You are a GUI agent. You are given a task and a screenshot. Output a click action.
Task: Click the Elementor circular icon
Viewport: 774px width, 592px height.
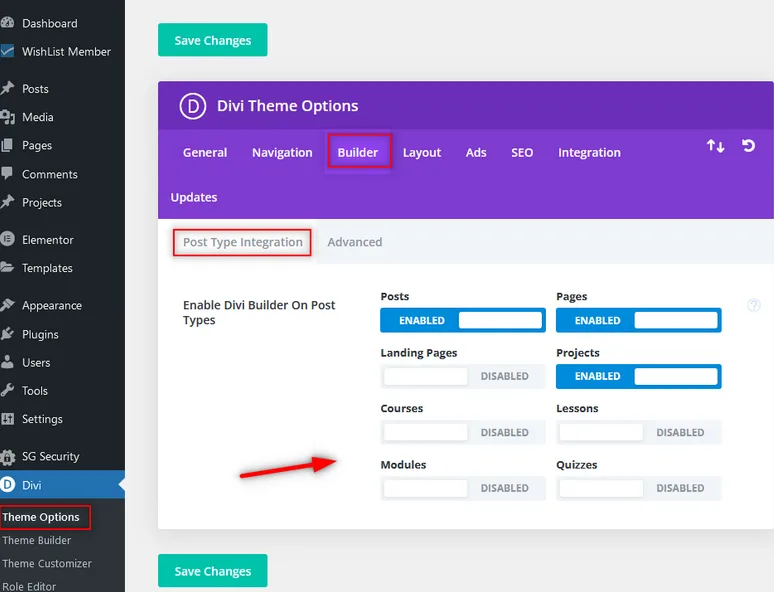(x=7, y=239)
